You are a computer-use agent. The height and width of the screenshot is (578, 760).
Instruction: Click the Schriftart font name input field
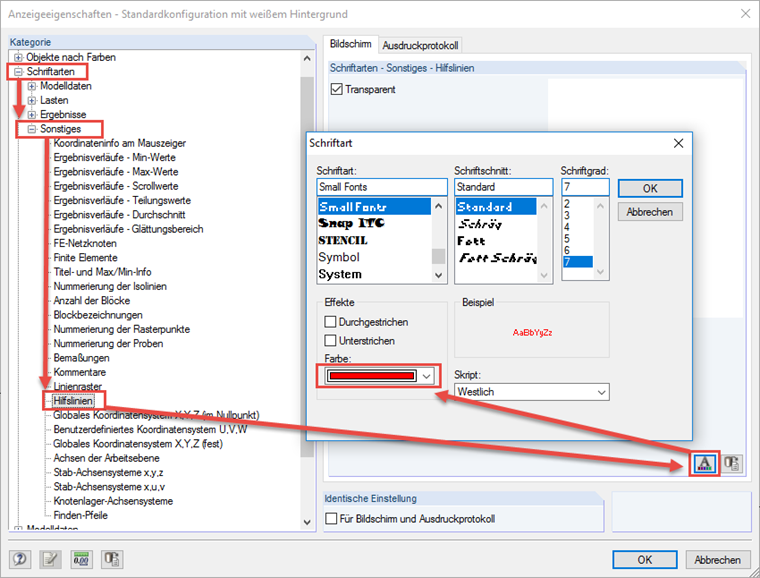pyautogui.click(x=382, y=187)
